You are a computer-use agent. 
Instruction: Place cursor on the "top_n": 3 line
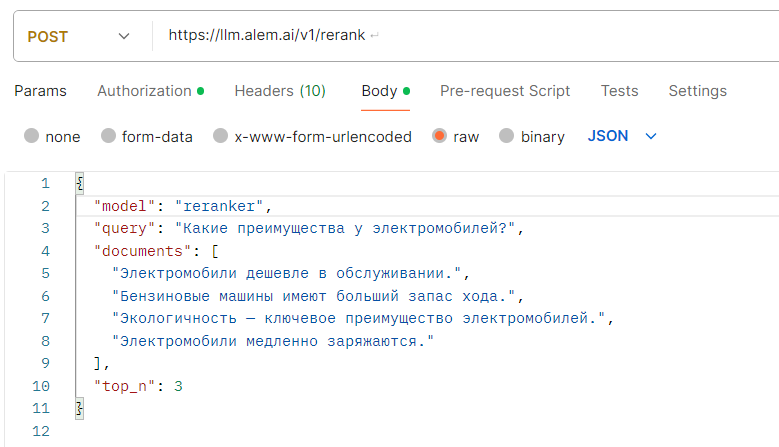point(138,386)
